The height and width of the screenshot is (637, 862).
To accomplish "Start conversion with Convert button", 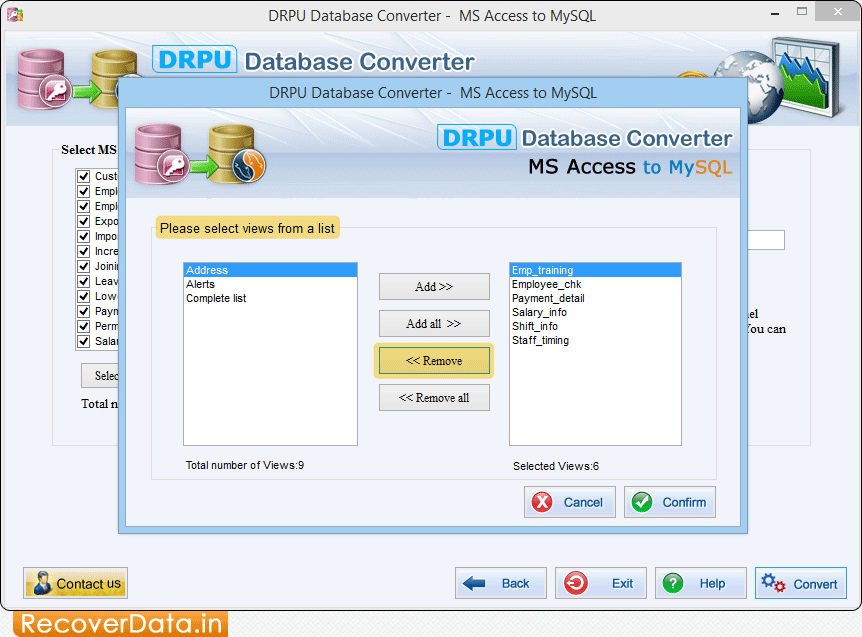I will pos(800,583).
